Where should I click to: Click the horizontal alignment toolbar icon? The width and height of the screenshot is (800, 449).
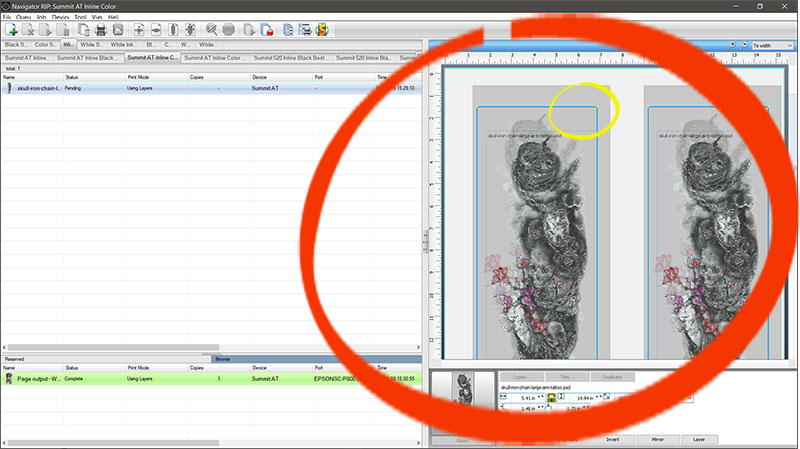click(x=156, y=30)
